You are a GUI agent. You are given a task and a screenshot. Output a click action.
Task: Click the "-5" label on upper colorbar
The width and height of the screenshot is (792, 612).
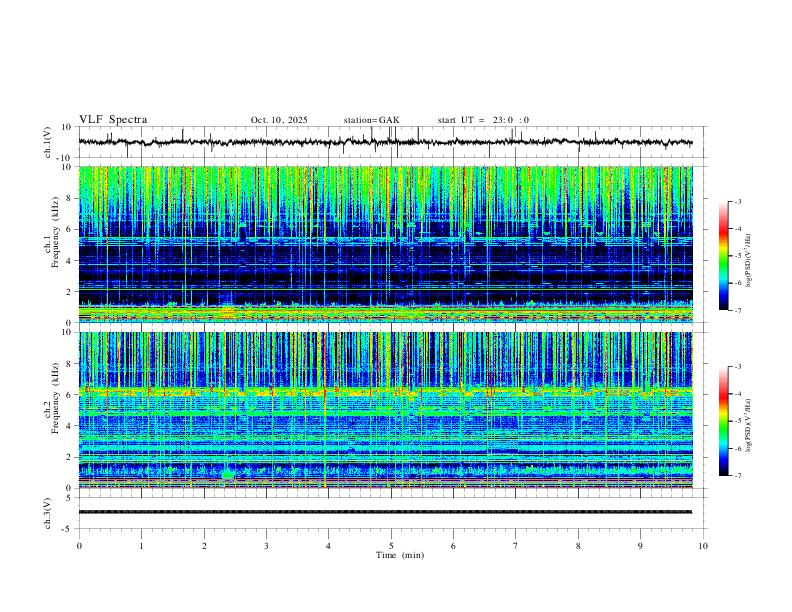(x=737, y=256)
